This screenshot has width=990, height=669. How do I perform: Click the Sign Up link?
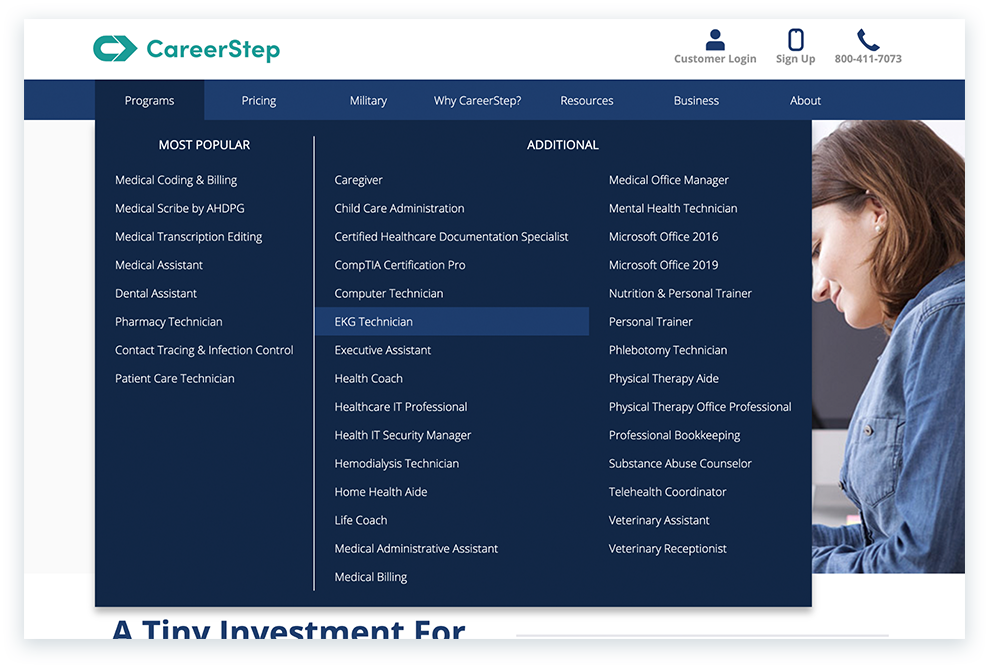click(795, 58)
